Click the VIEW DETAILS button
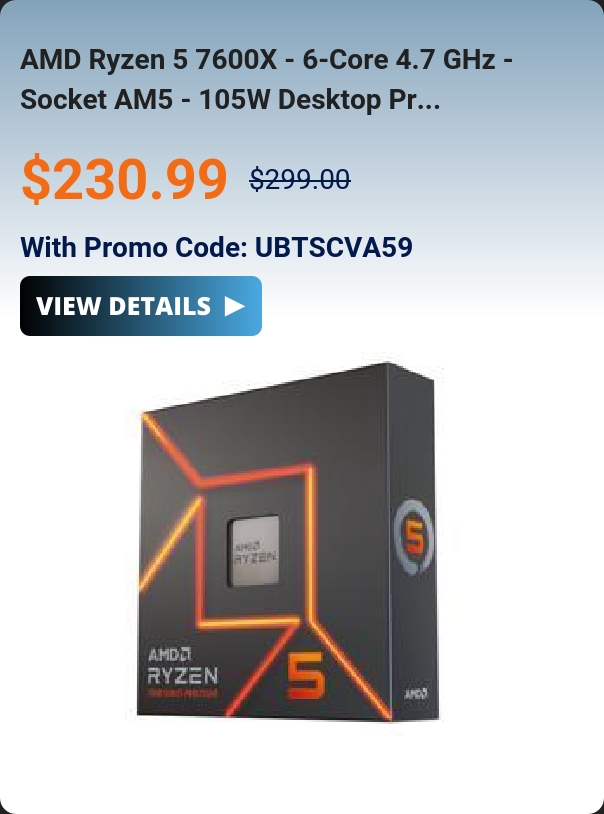Viewport: 604px width, 814px height. point(141,306)
